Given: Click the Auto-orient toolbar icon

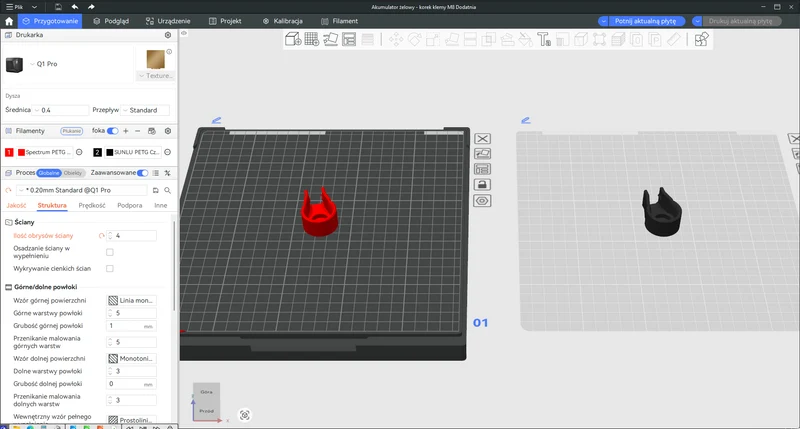Looking at the screenshot, I should pos(331,39).
